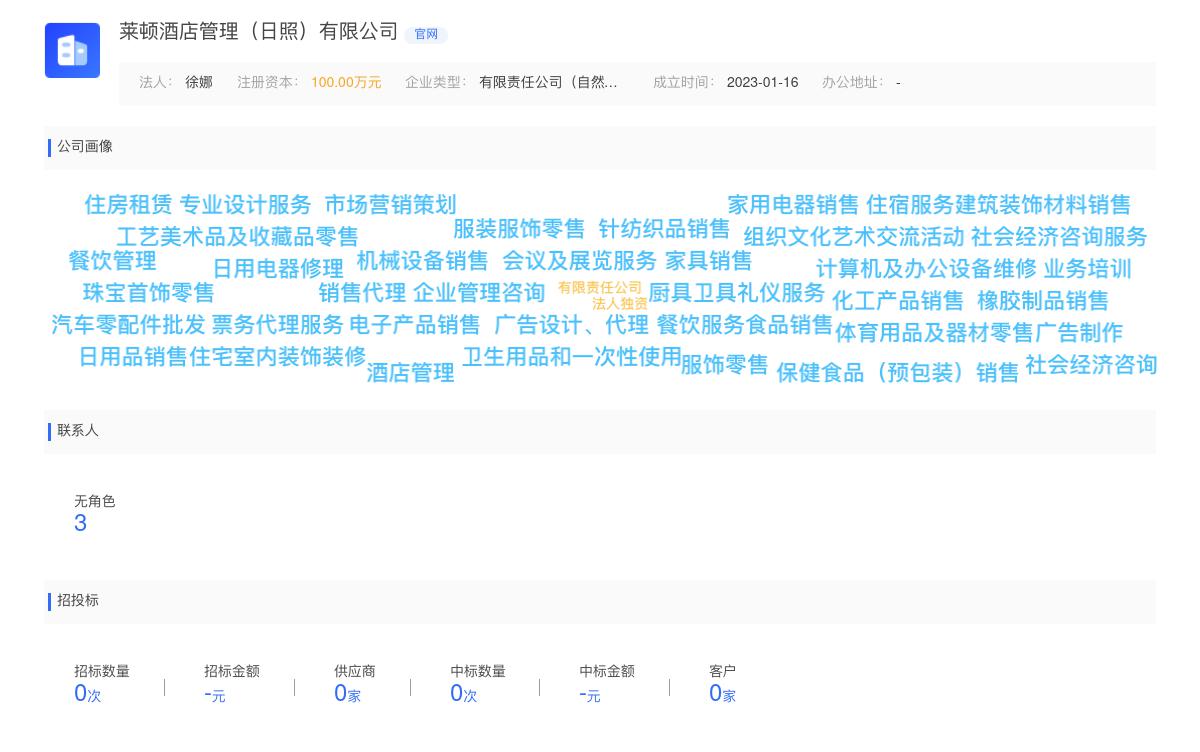Click the 日用品销售 tag
The height and width of the screenshot is (752, 1200).
click(133, 357)
